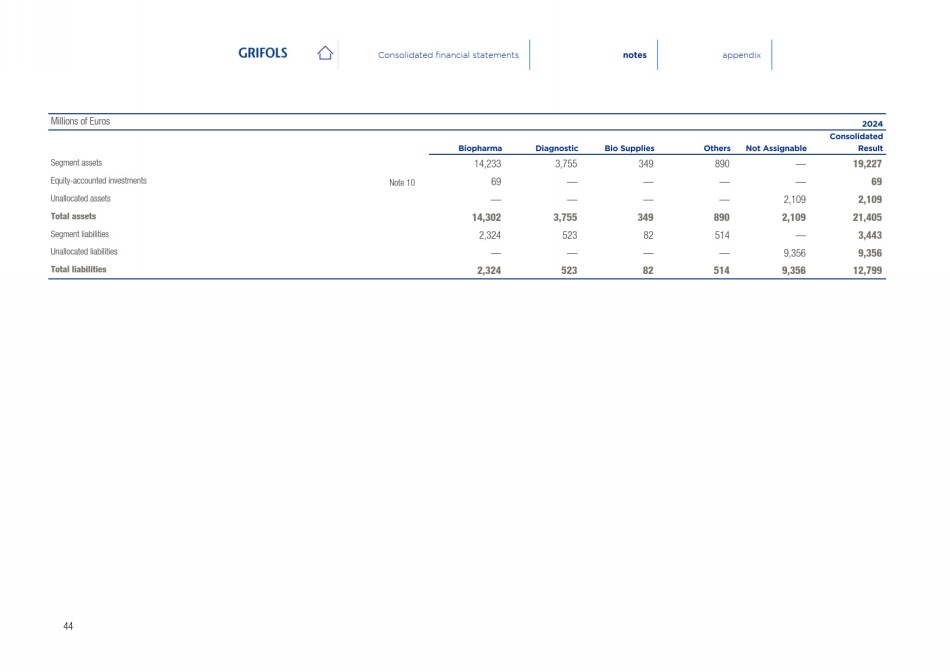Click the Total liabilities row label
This screenshot has height=672, width=950.
pyautogui.click(x=78, y=269)
